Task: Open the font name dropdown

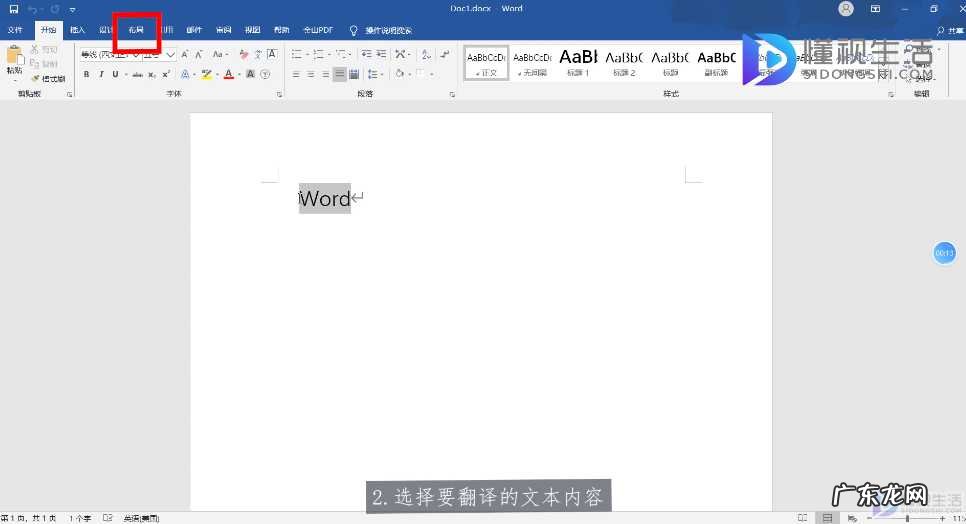Action: [137, 55]
